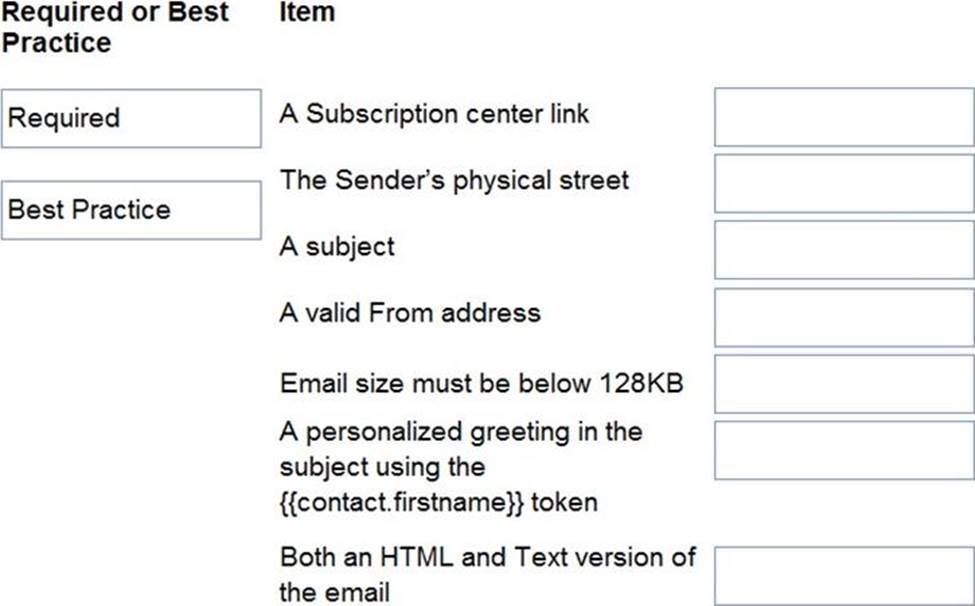Click the 'Required or Best Practice' column heading

117,27
